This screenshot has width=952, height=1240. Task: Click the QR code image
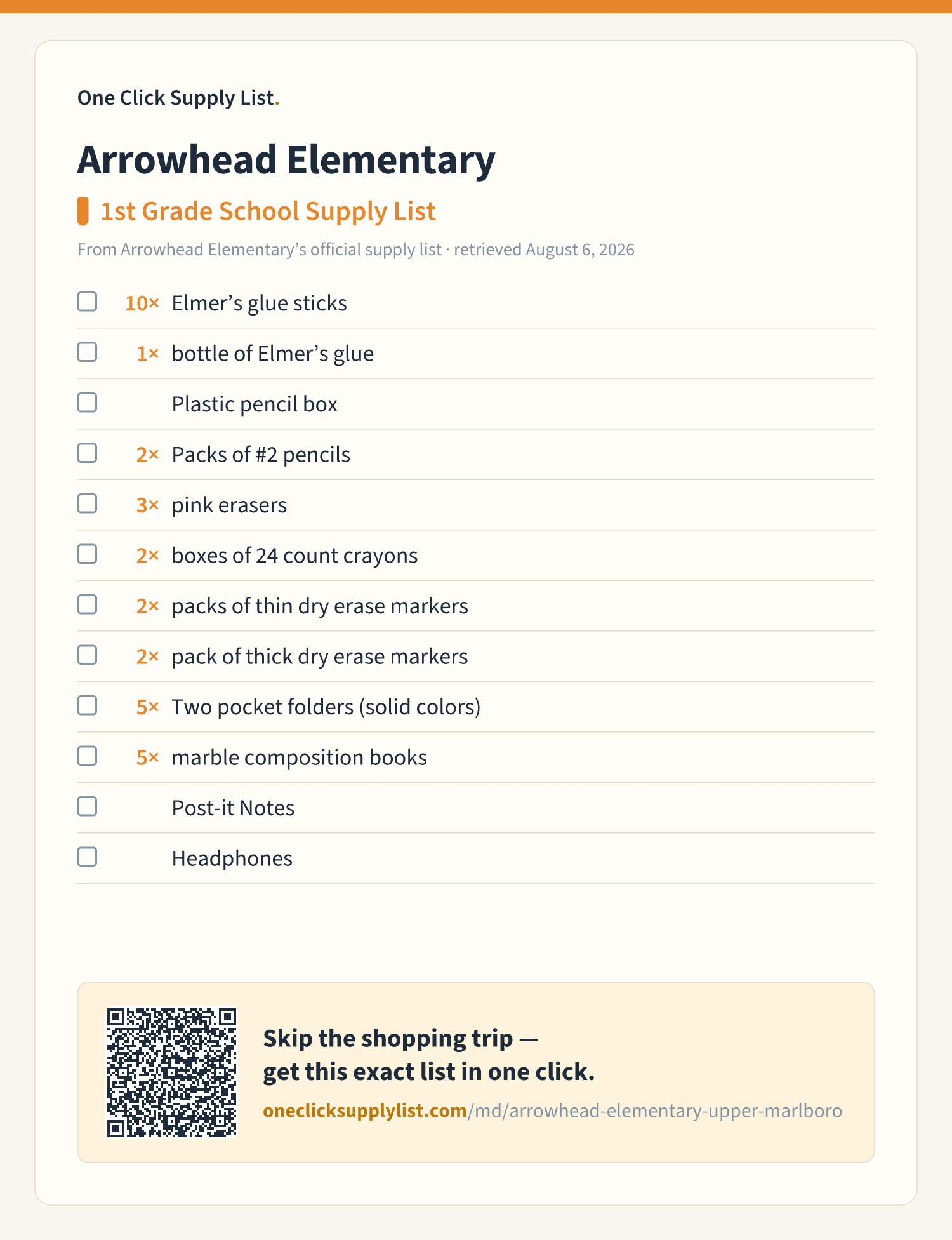[171, 1072]
